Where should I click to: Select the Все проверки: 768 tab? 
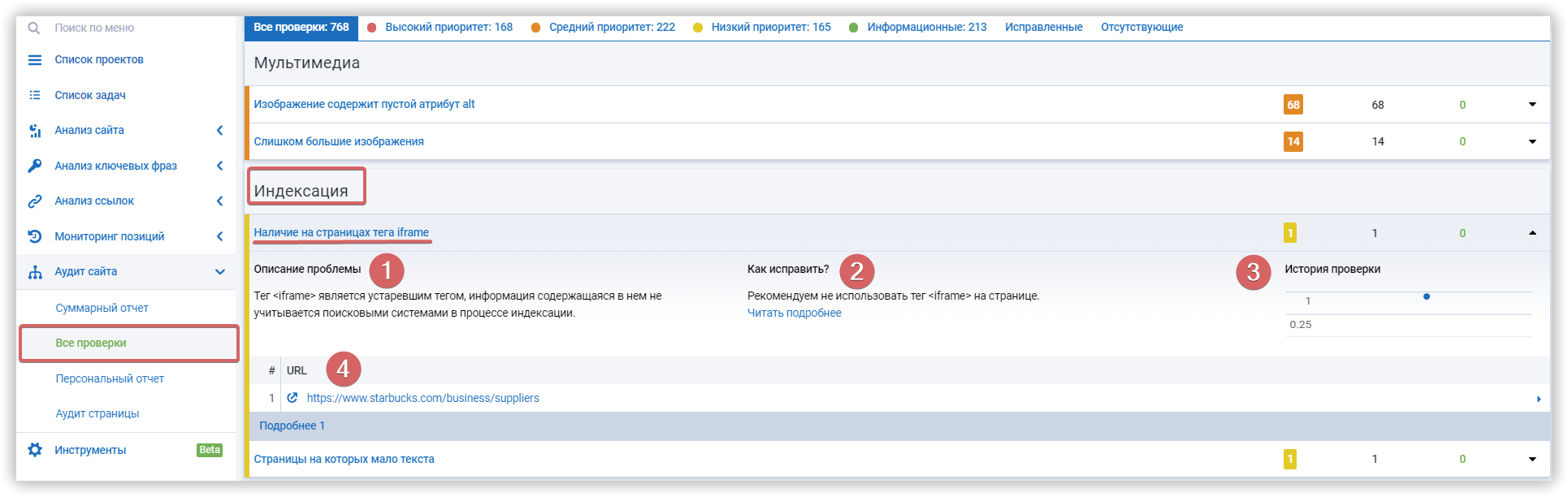(301, 27)
